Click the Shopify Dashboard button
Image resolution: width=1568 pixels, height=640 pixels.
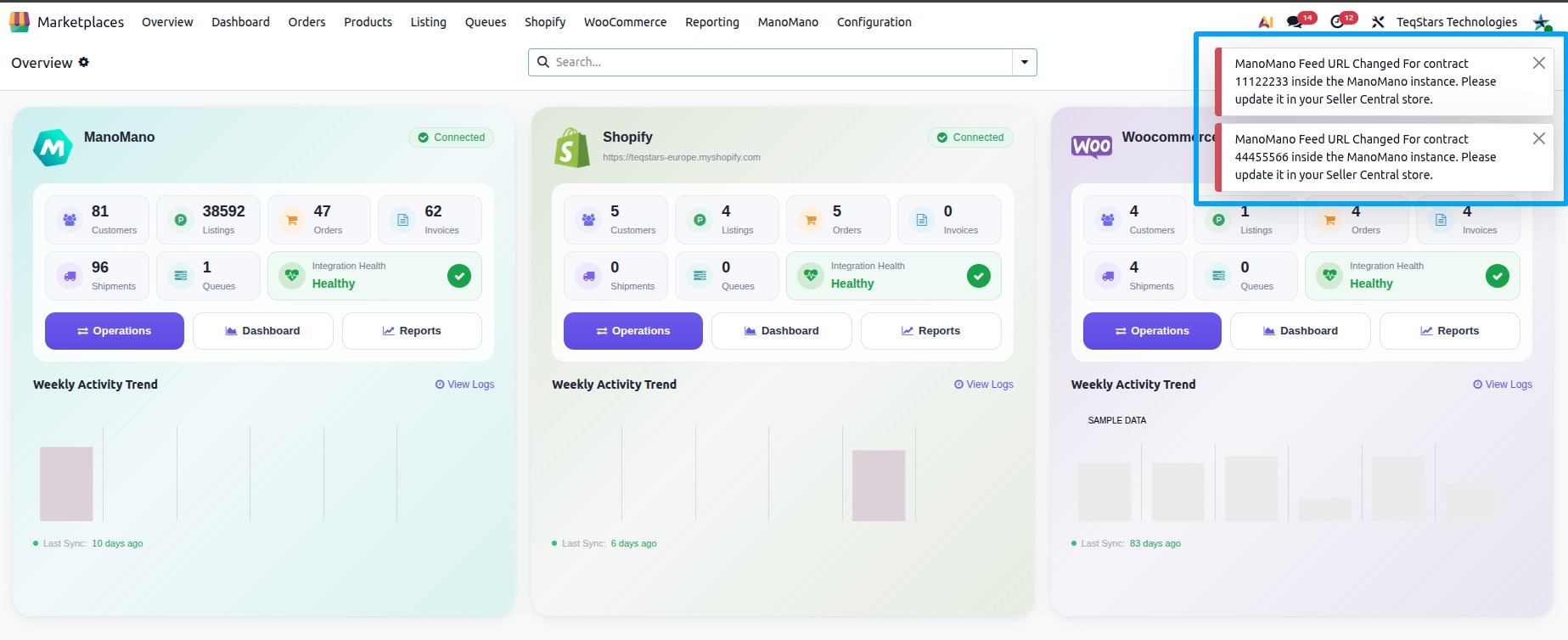point(782,331)
